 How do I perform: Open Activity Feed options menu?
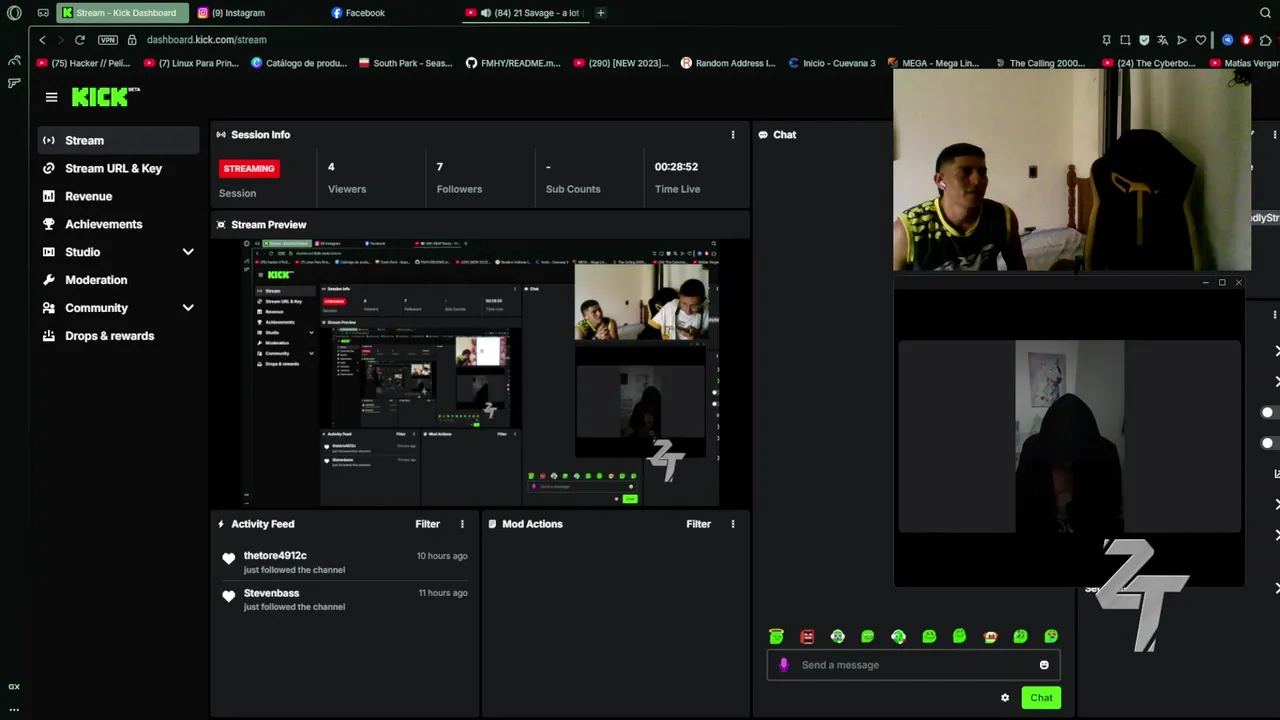tap(462, 524)
